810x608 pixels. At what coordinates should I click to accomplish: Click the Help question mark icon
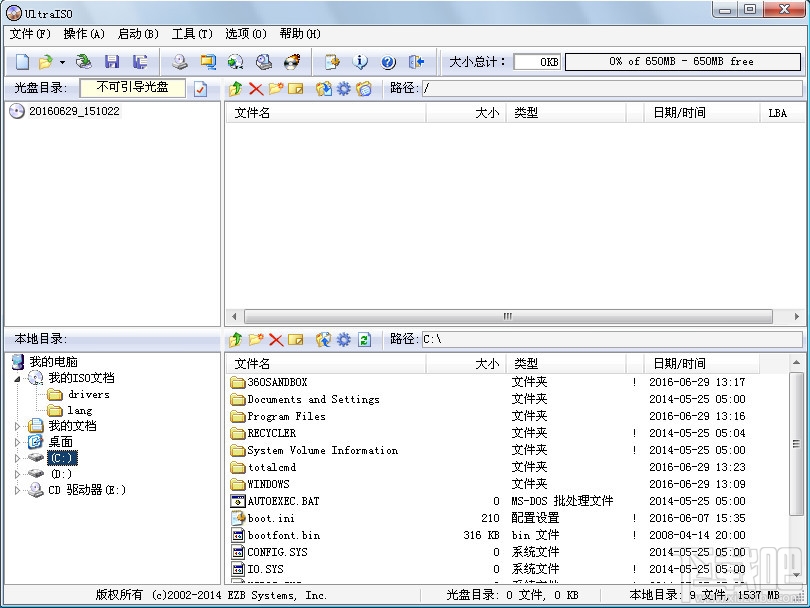(388, 62)
